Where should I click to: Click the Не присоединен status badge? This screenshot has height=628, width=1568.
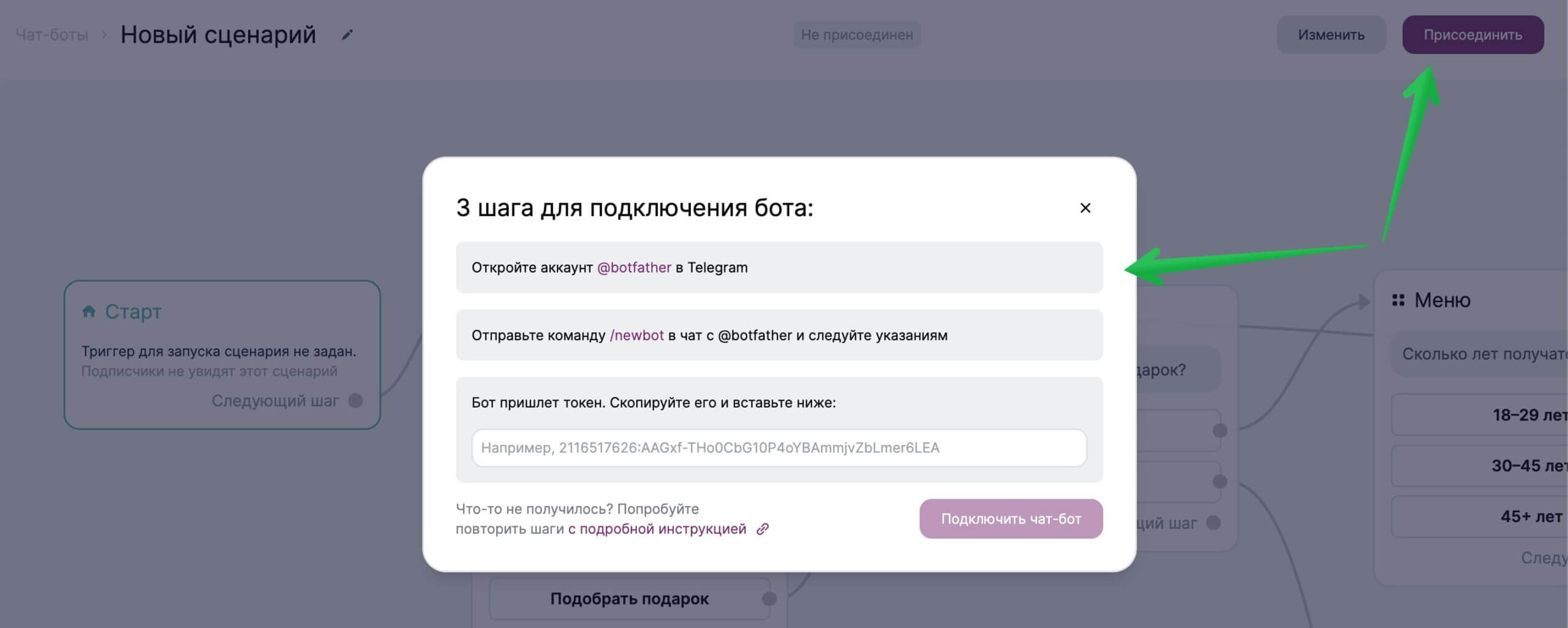coord(857,35)
